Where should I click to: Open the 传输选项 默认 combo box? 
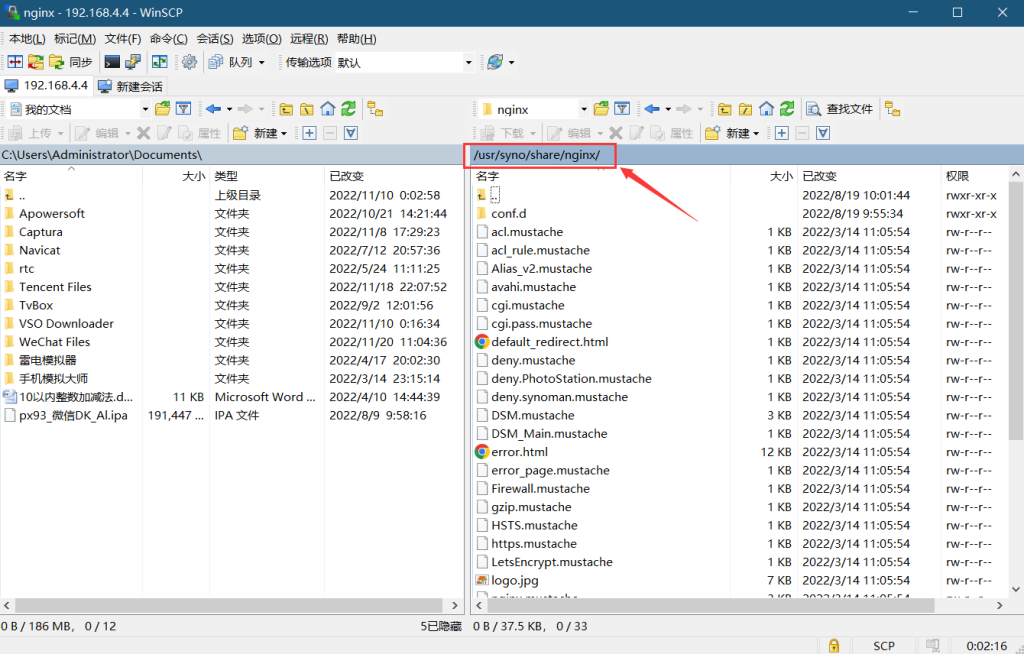coord(405,63)
